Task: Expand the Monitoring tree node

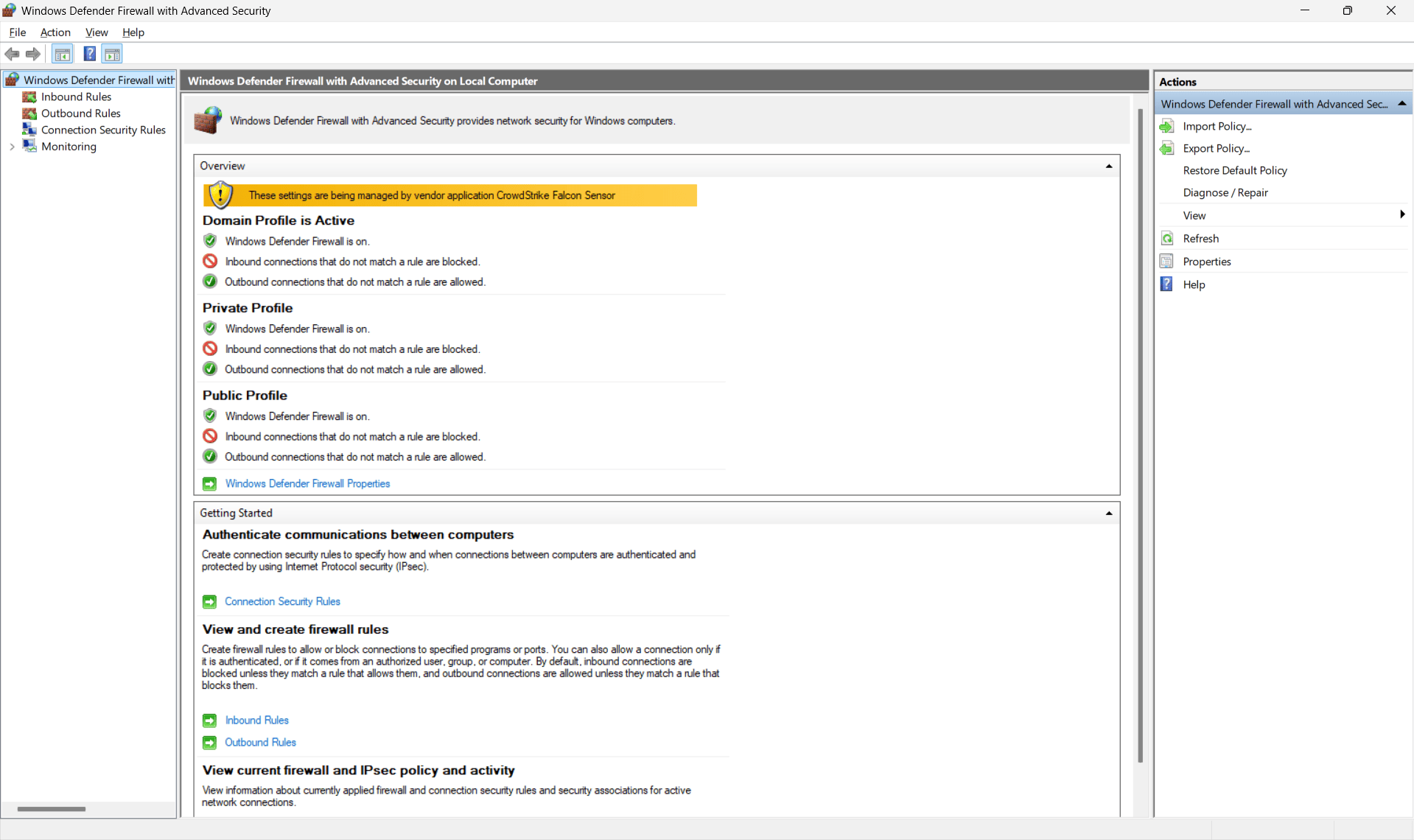Action: tap(12, 147)
